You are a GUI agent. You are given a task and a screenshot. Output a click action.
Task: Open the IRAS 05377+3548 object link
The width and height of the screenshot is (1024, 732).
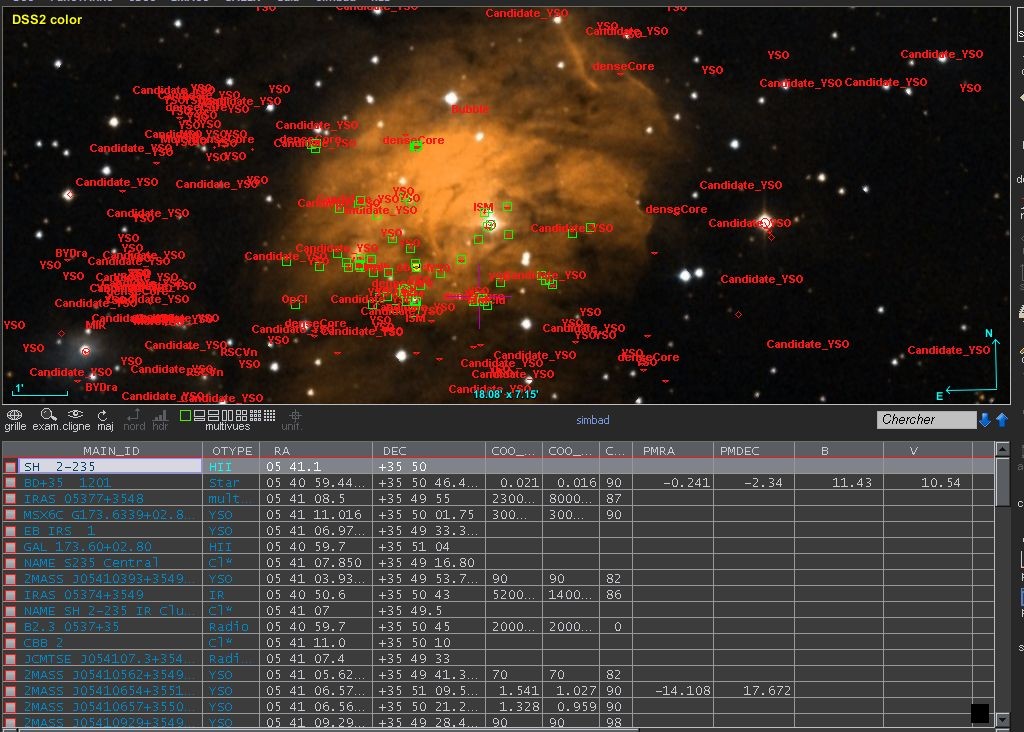(84, 499)
